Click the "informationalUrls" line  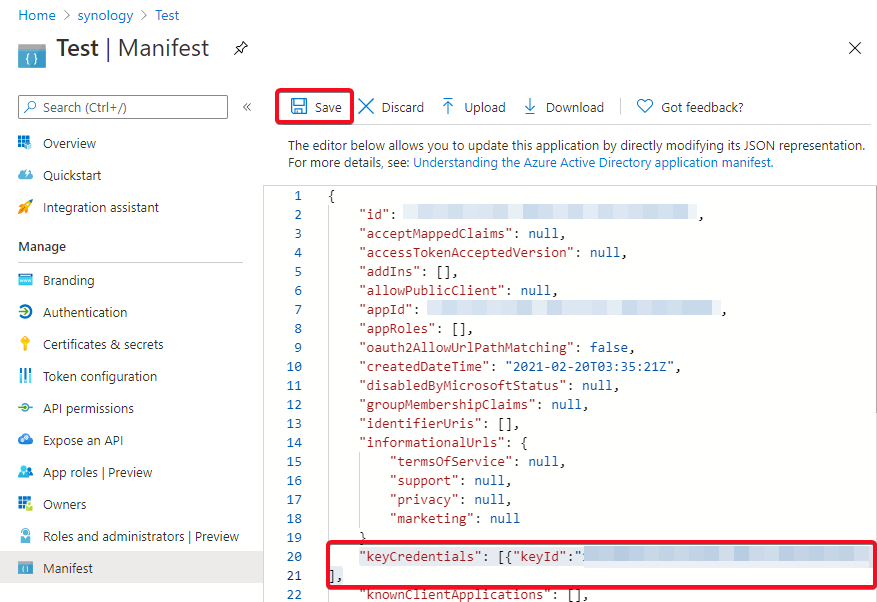tap(443, 442)
